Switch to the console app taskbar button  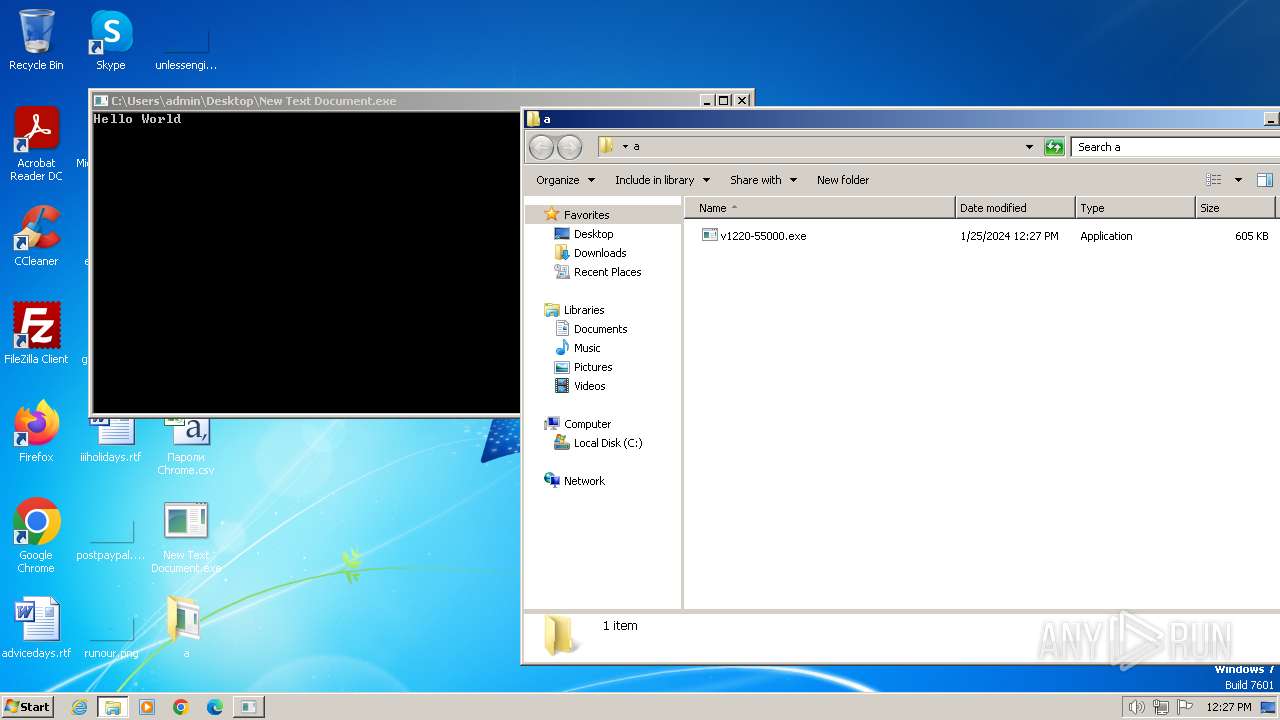click(248, 707)
